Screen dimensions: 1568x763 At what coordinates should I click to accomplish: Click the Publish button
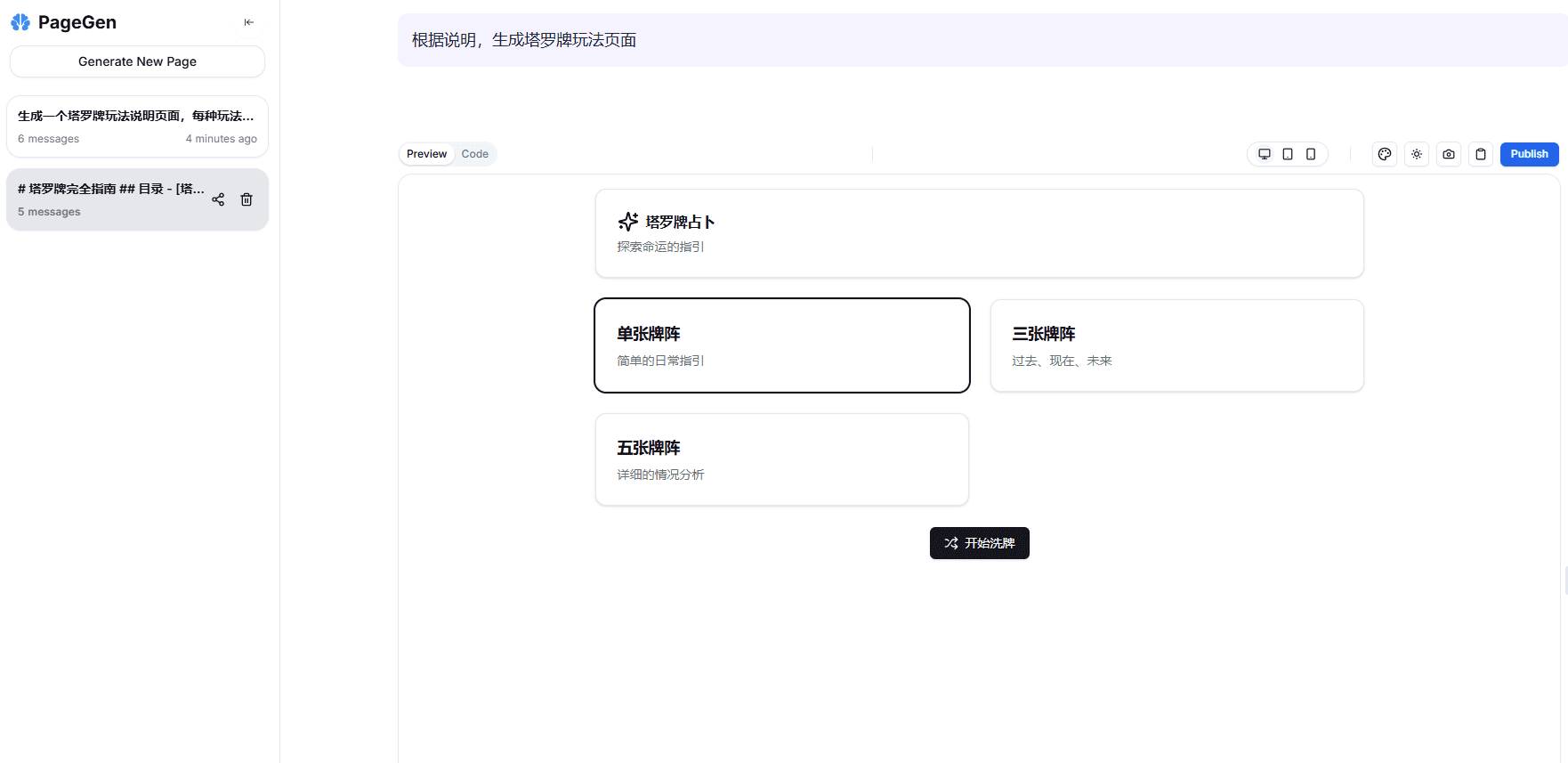(x=1529, y=154)
